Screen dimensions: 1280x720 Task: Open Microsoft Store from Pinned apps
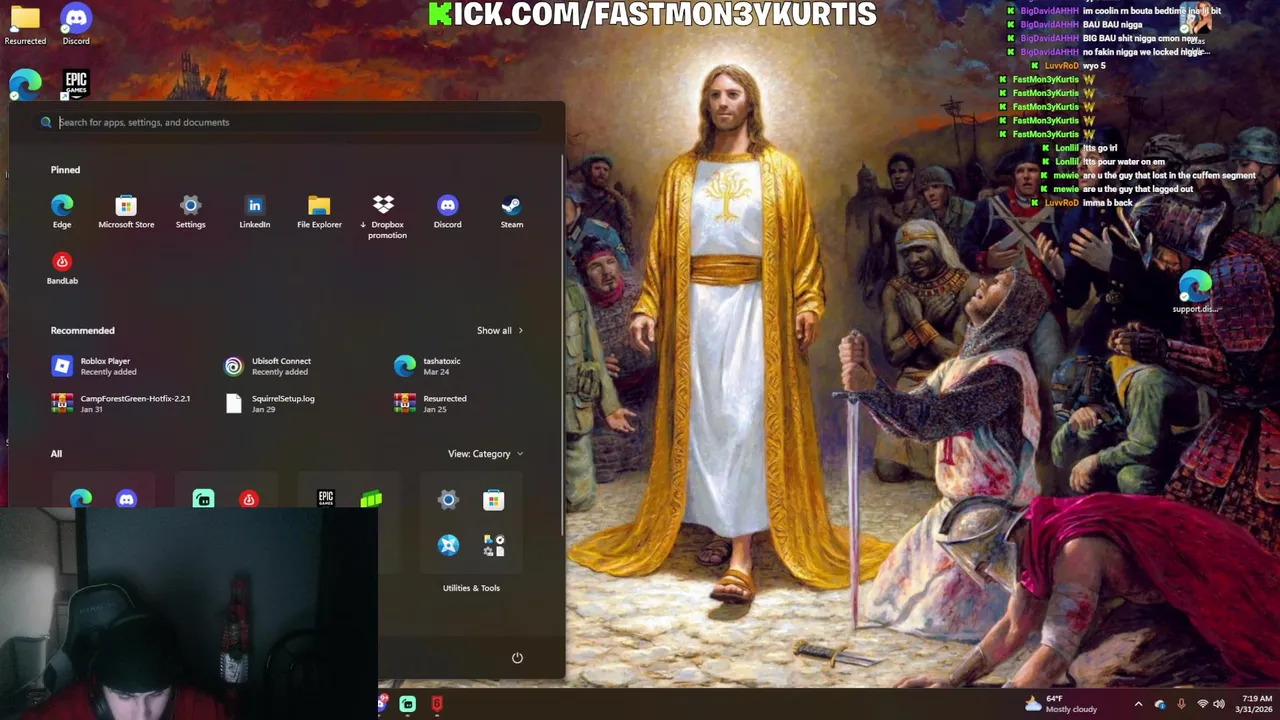coord(126,211)
